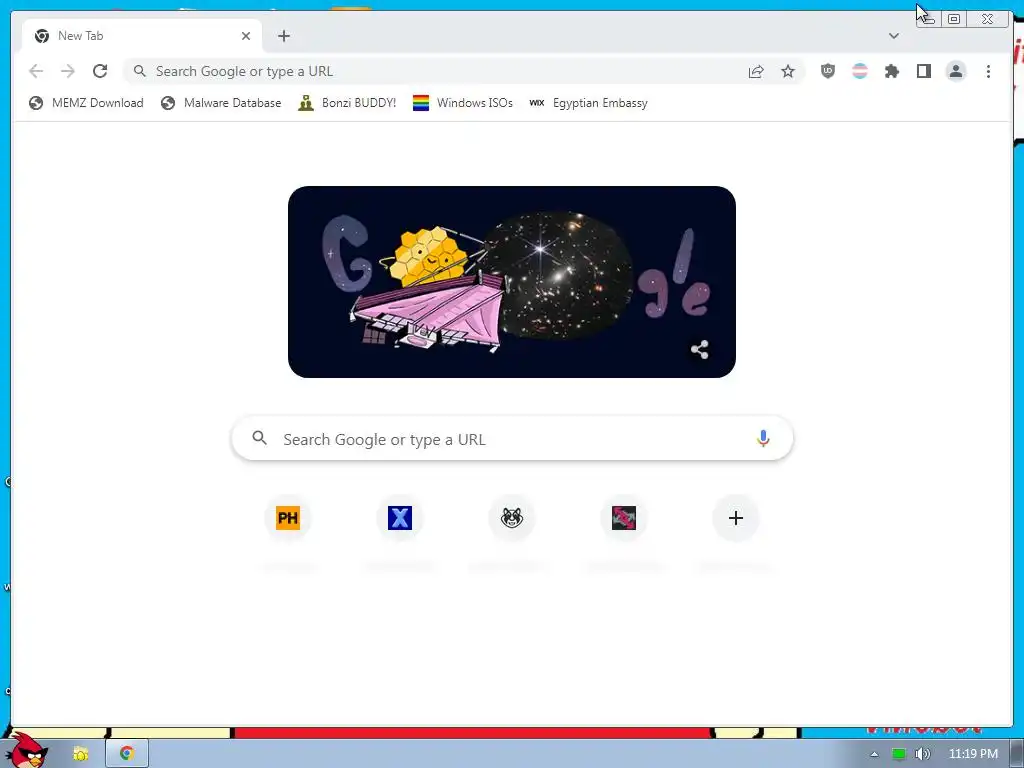The width and height of the screenshot is (1024, 768).
Task: Open Malware Database bookmark
Action: click(221, 103)
